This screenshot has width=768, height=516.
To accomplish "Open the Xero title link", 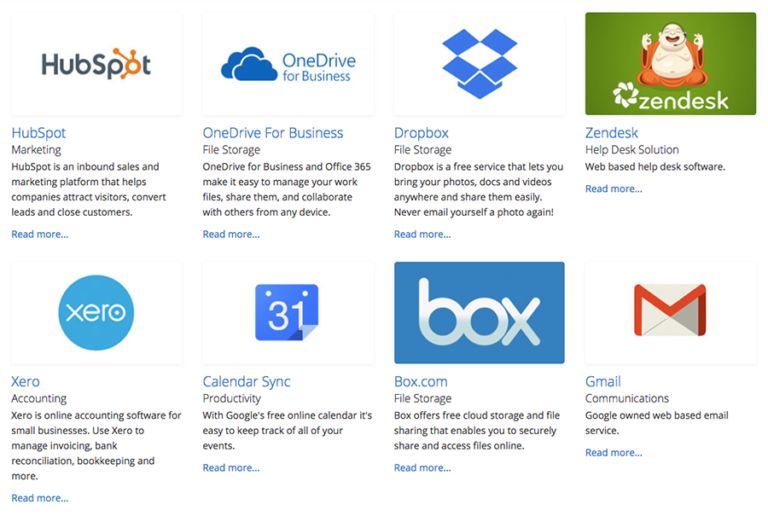I will point(26,382).
